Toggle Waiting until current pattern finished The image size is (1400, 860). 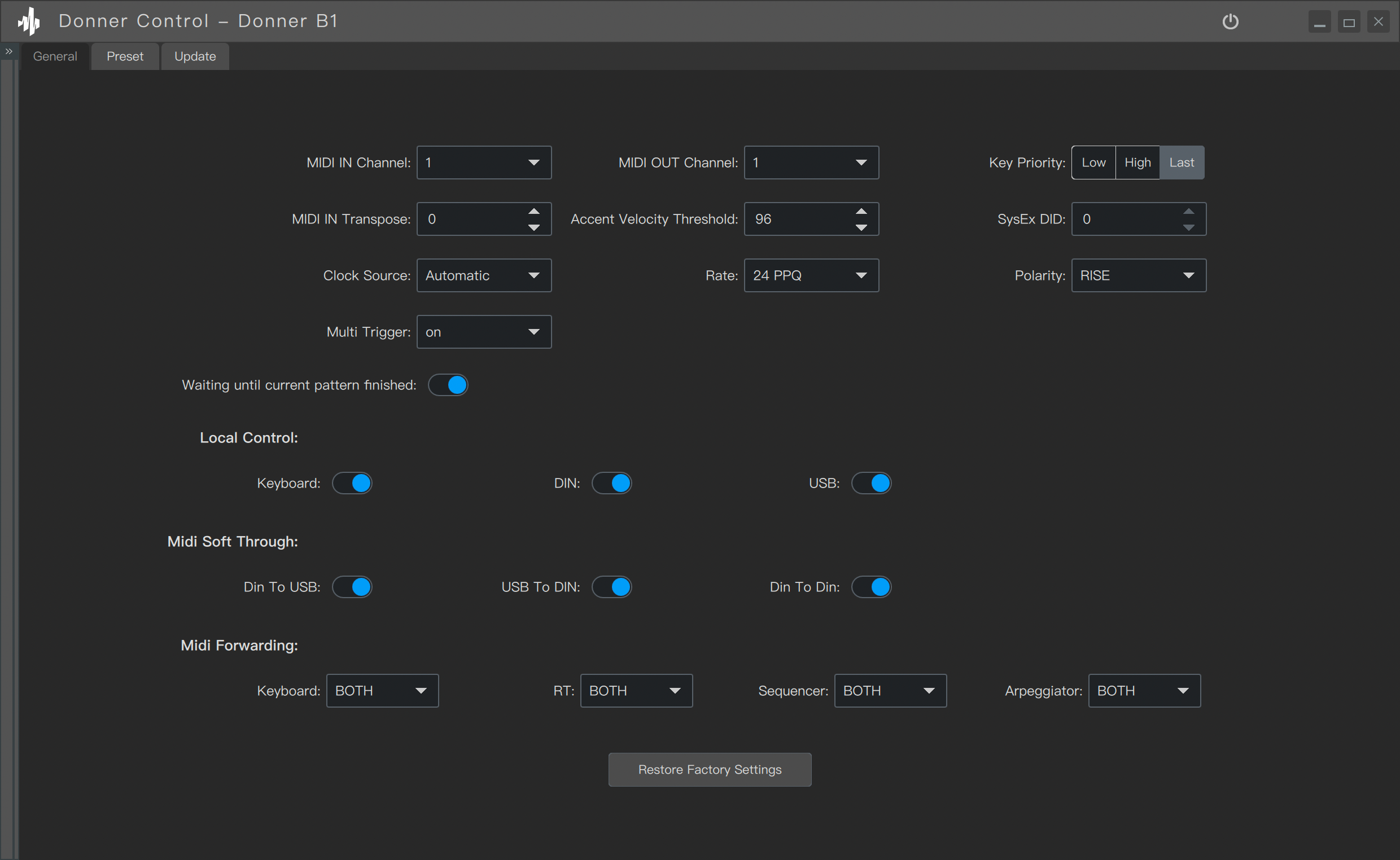(x=448, y=385)
